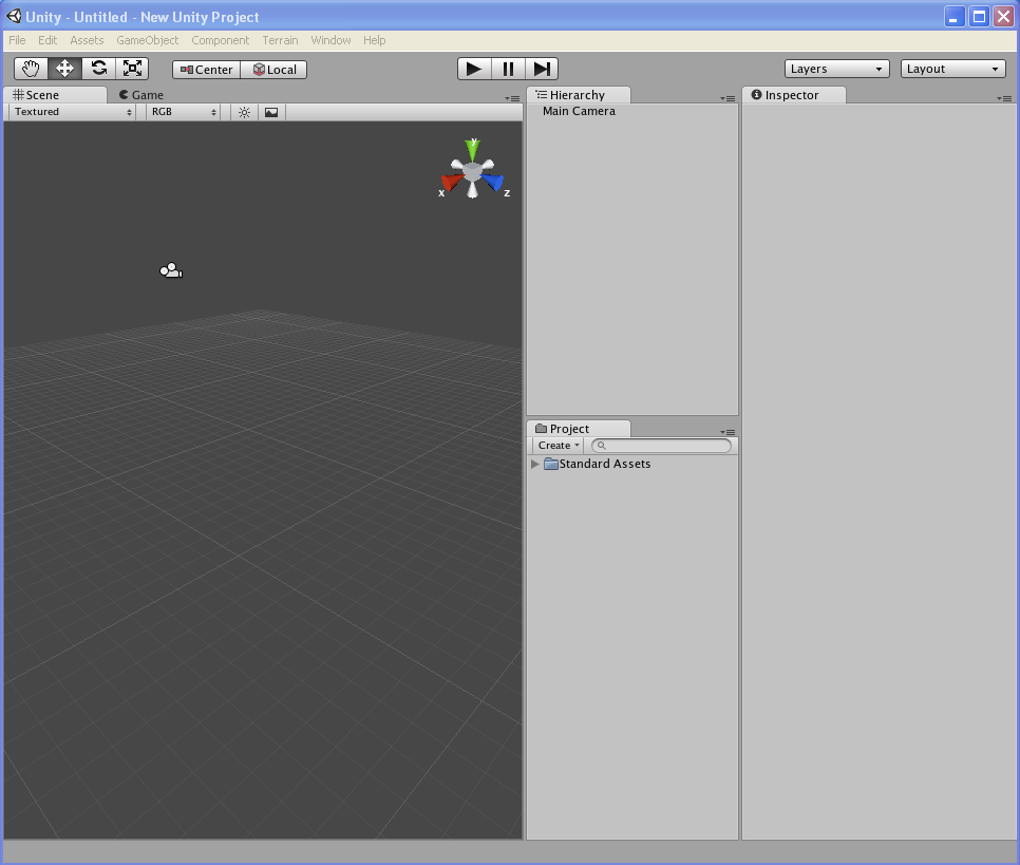
Task: Click the red X axis of scene gizmo
Action: click(450, 182)
